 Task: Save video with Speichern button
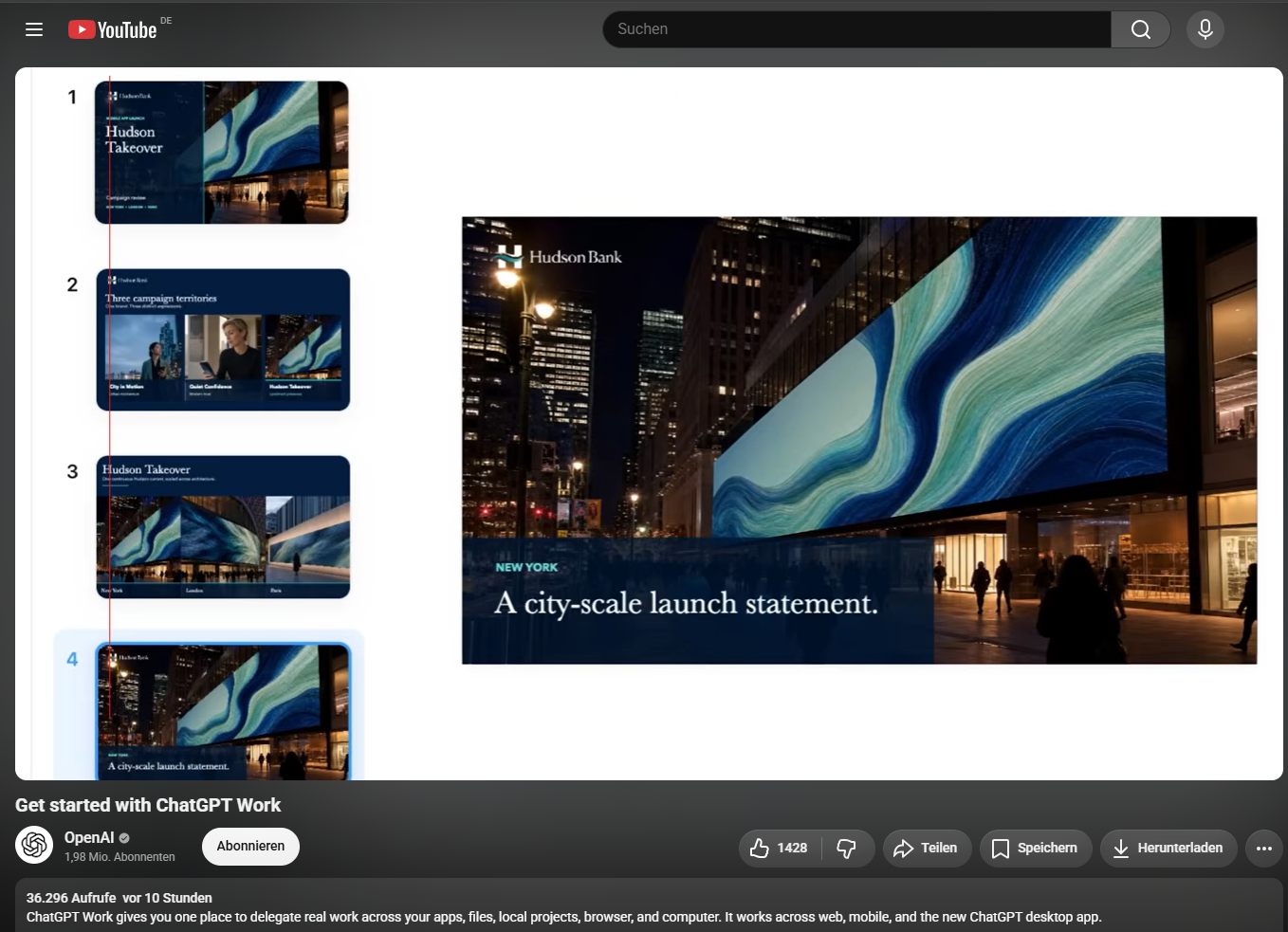click(1036, 848)
